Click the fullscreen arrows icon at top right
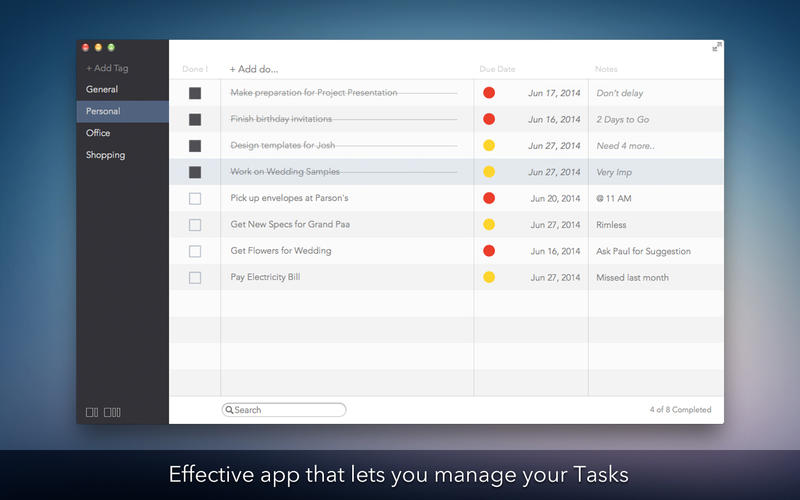The image size is (800, 500). [717, 47]
